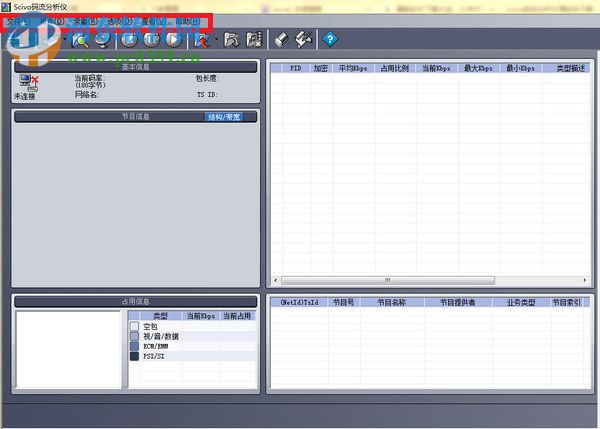Sort by the 加密 column header
Screen dimensions: 600x429
pyautogui.click(x=321, y=69)
